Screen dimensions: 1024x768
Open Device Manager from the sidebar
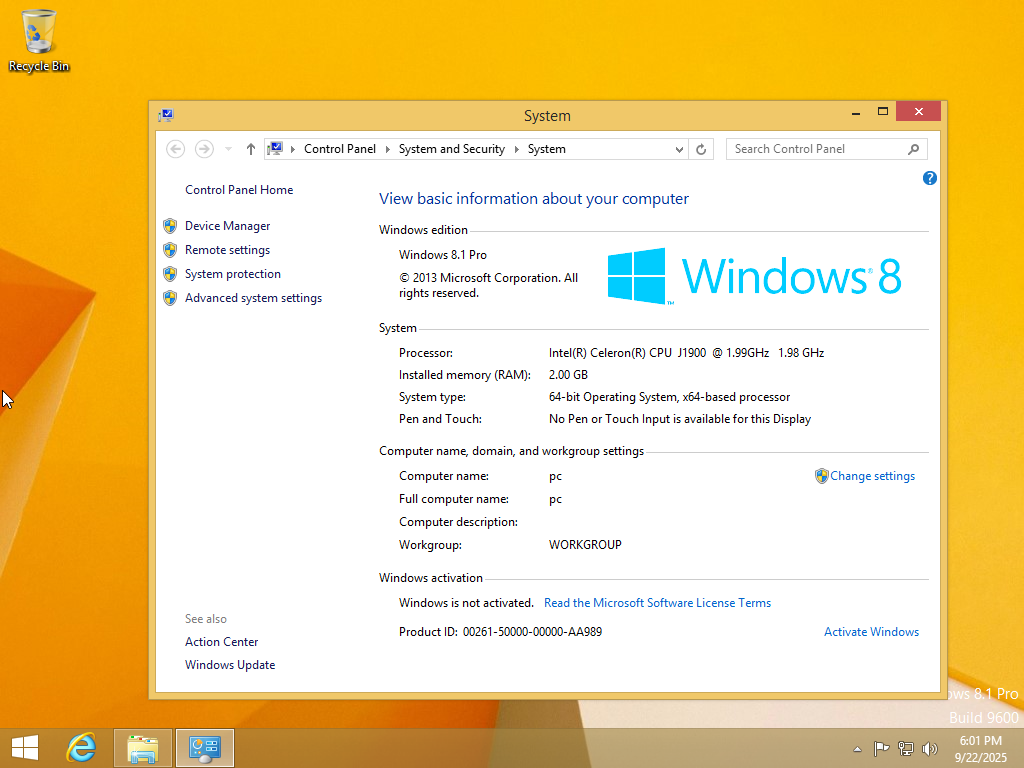click(x=227, y=226)
